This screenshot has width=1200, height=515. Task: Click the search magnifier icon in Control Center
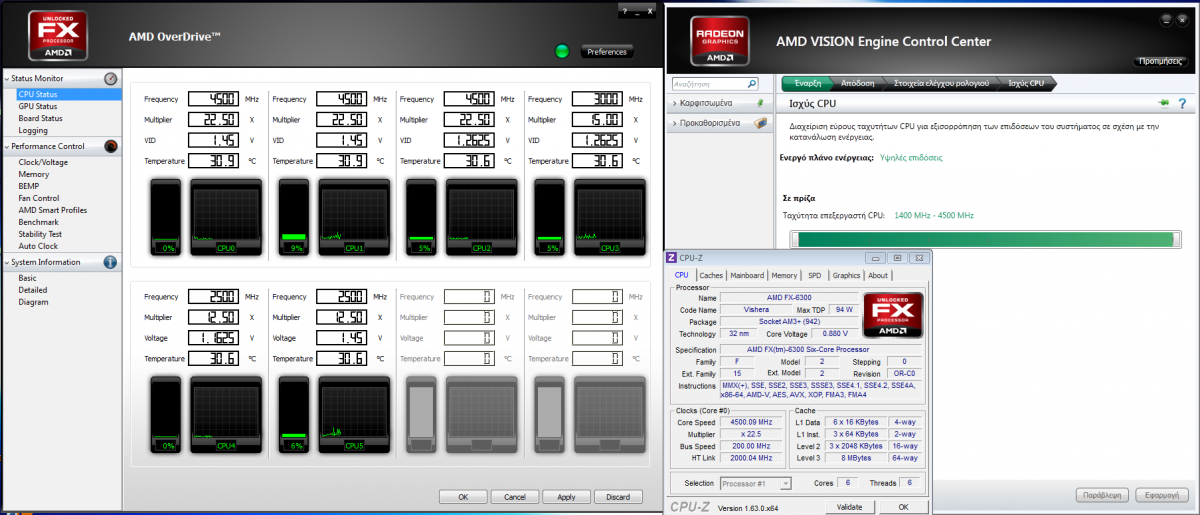[752, 84]
